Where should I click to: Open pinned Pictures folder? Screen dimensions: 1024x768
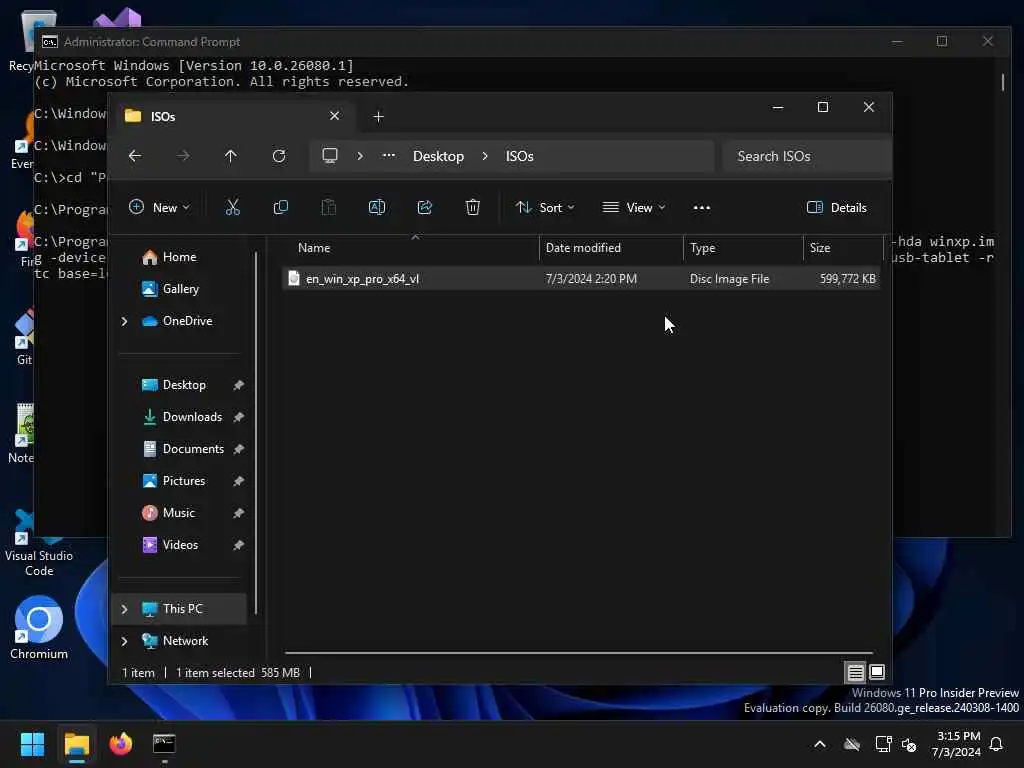184,481
